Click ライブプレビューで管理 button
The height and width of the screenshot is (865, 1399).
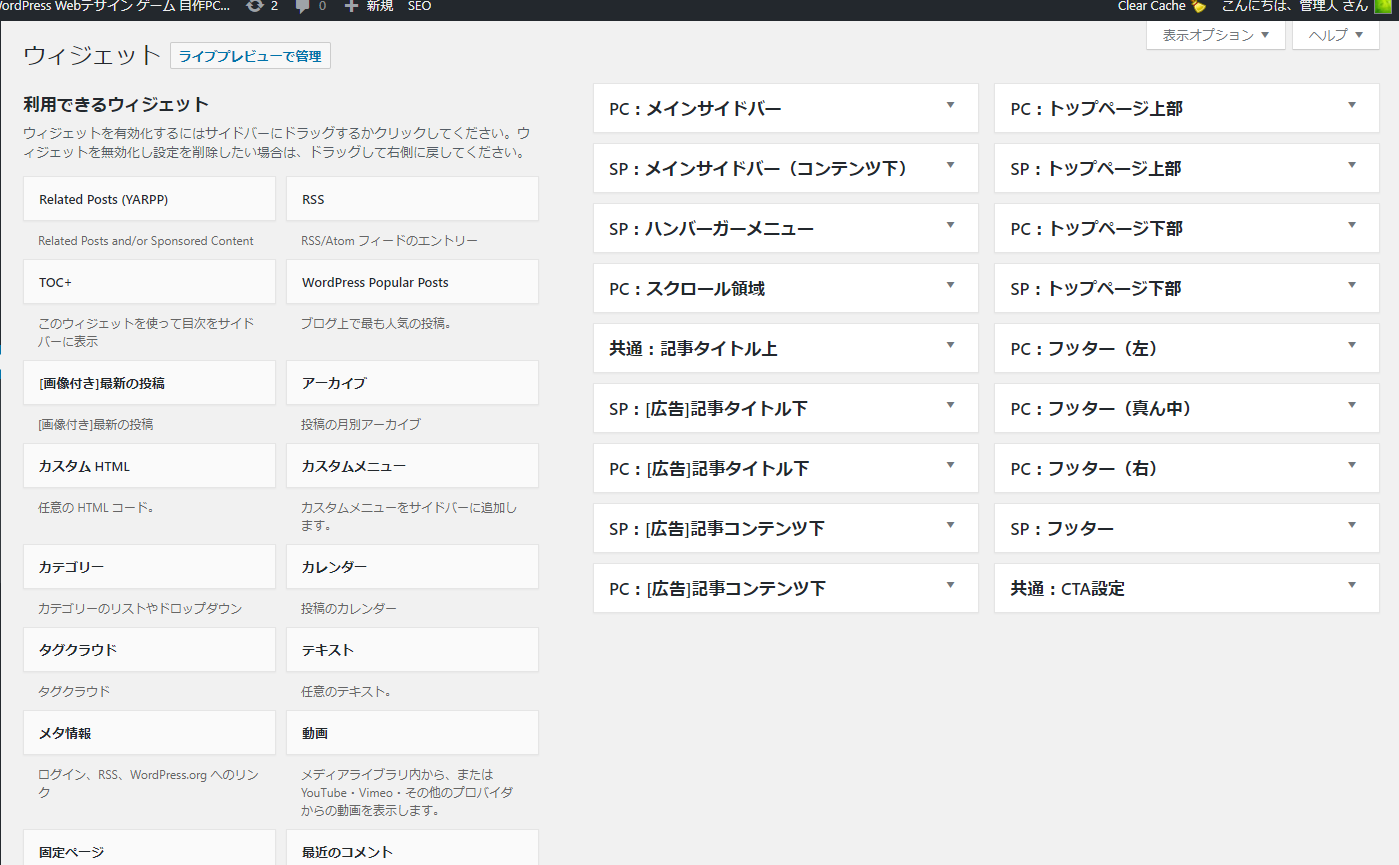250,56
